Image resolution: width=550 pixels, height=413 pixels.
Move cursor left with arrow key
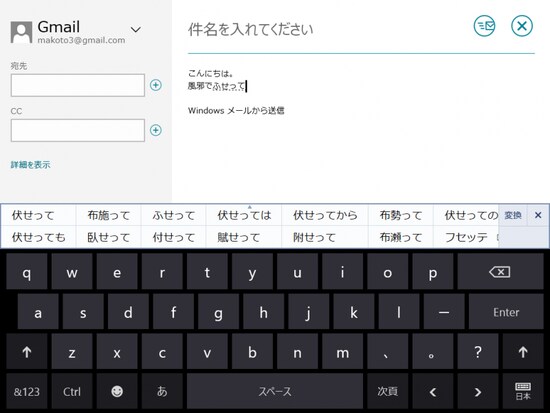[x=433, y=391]
